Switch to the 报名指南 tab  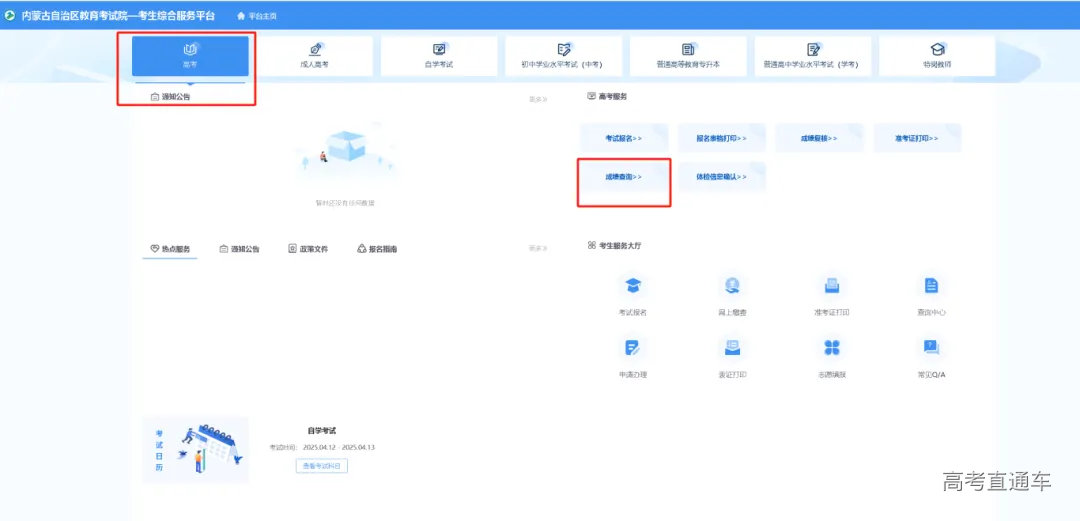pos(377,249)
